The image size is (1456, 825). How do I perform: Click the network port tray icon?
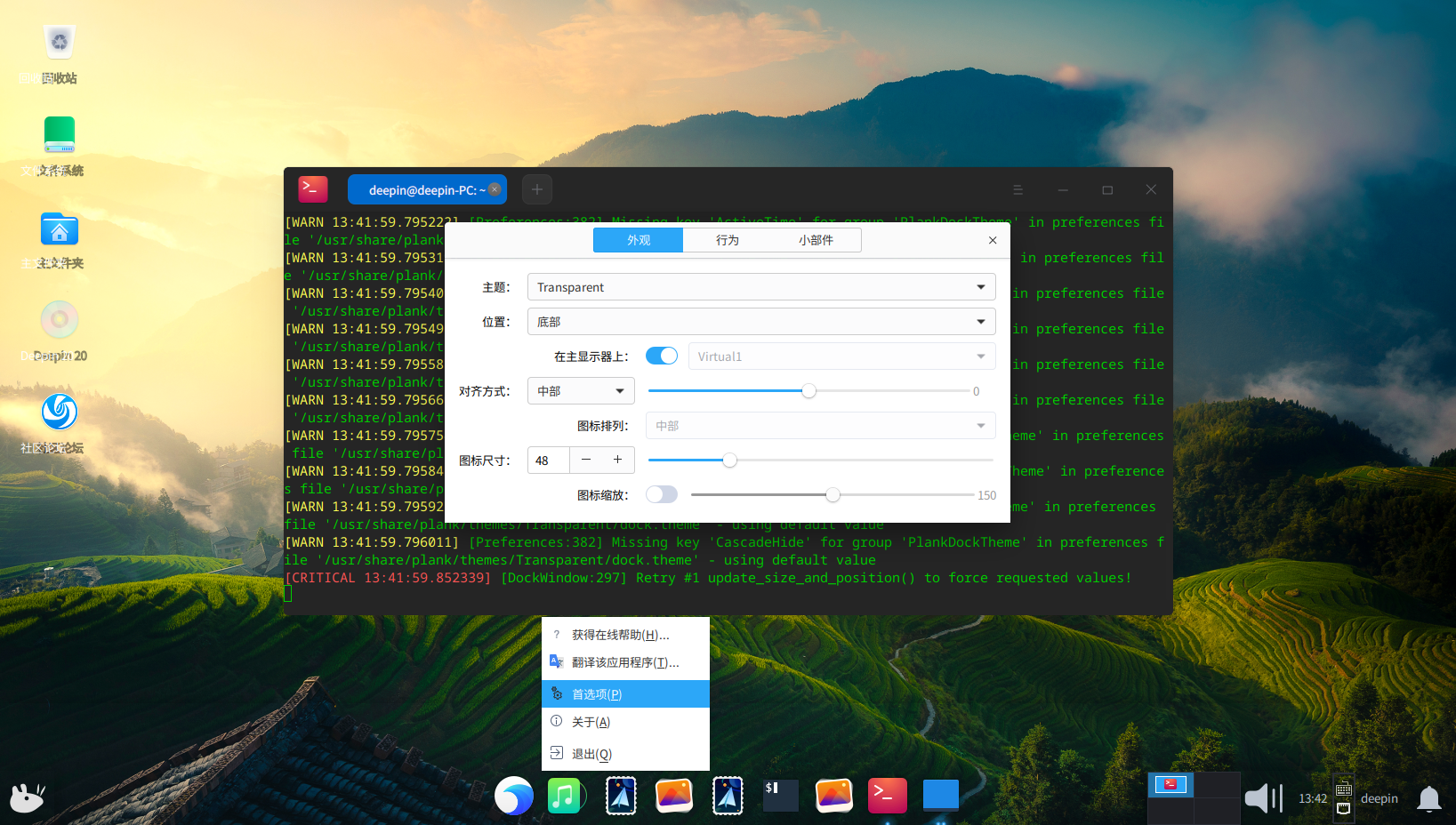tap(1344, 809)
